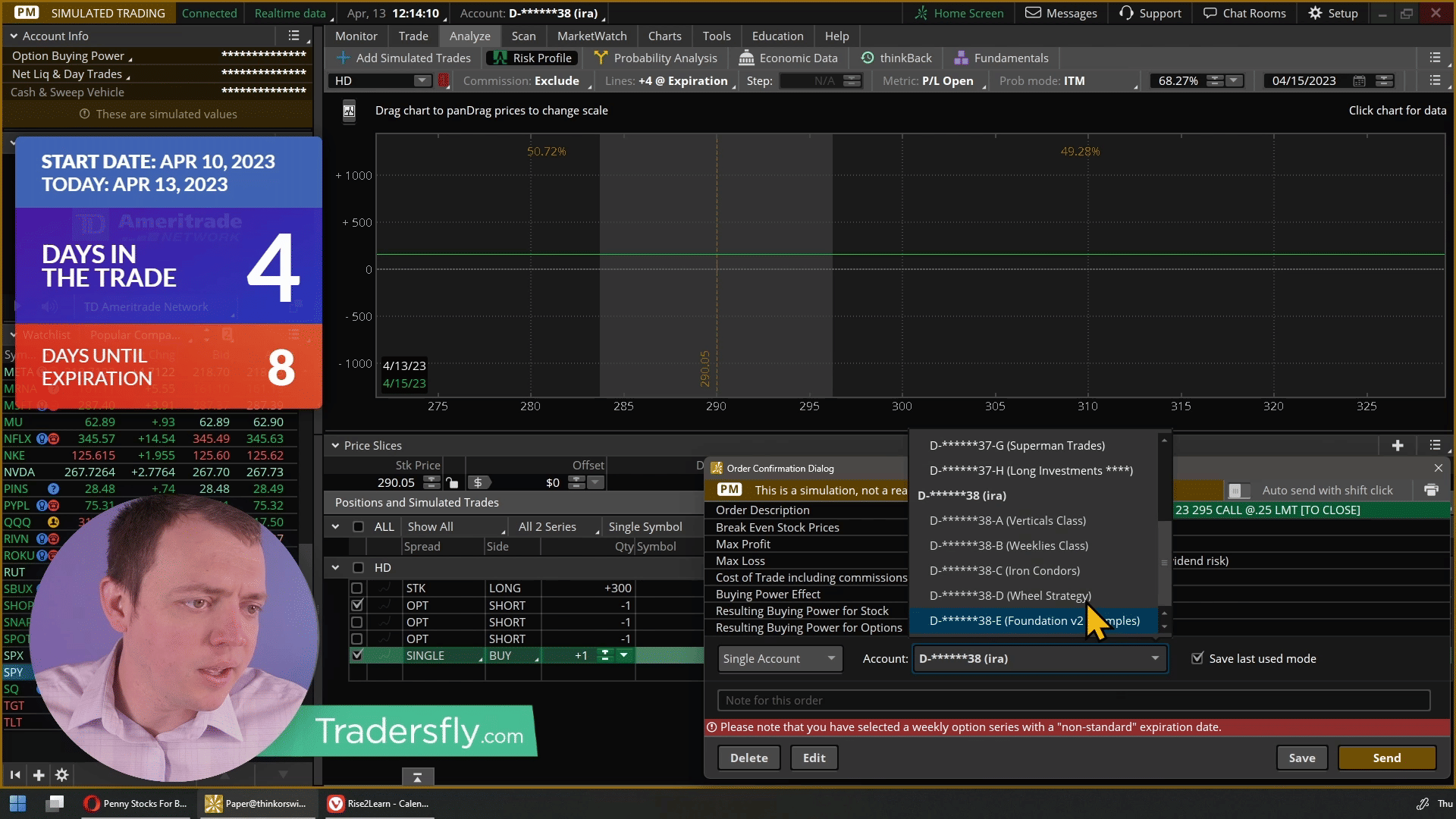1456x819 pixels.
Task: Click the Note for this order field
Action: pos(1074,700)
